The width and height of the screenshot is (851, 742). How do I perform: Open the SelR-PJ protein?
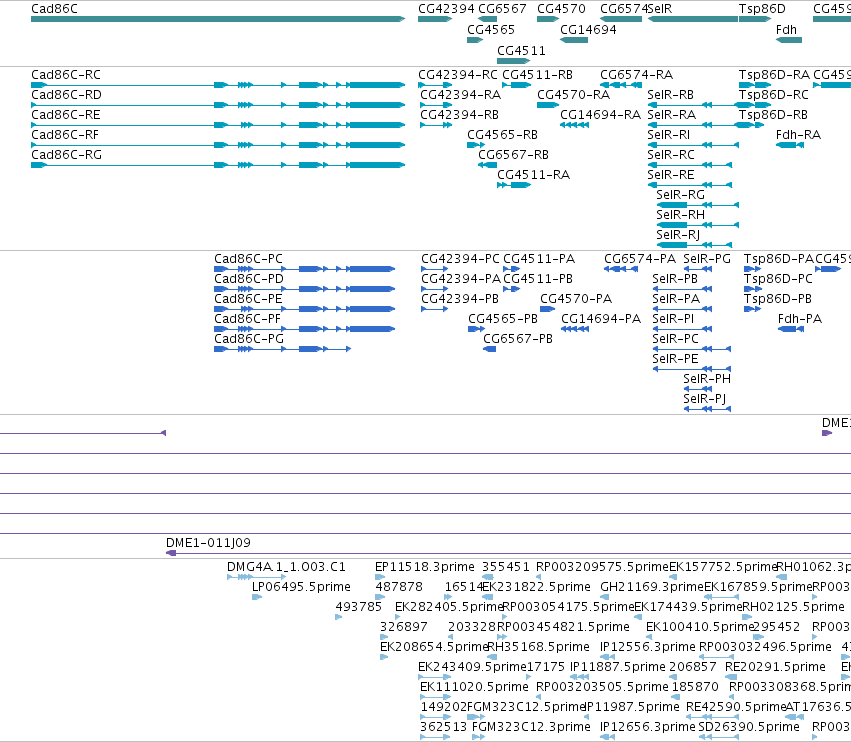pos(707,409)
